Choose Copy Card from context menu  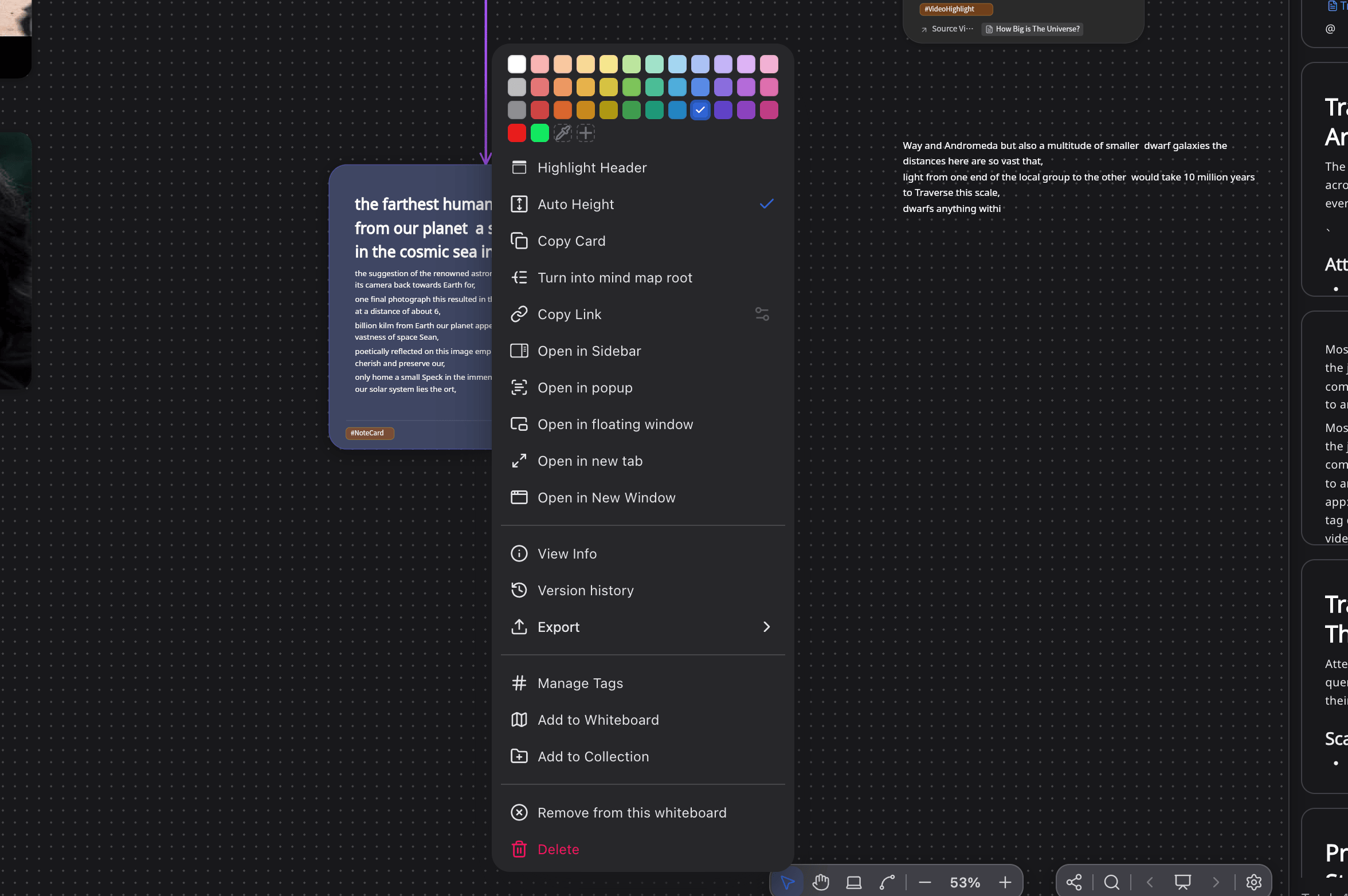coord(643,241)
